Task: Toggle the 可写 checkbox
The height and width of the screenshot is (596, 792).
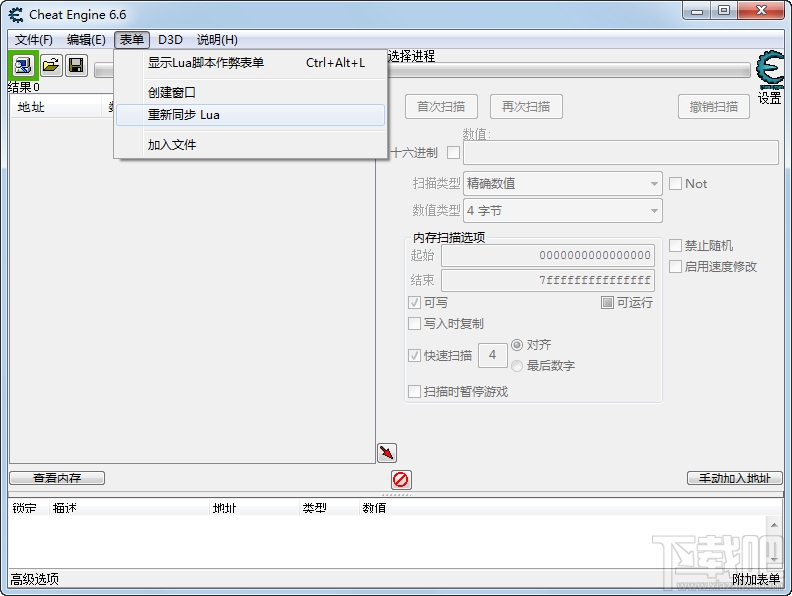Action: 414,303
